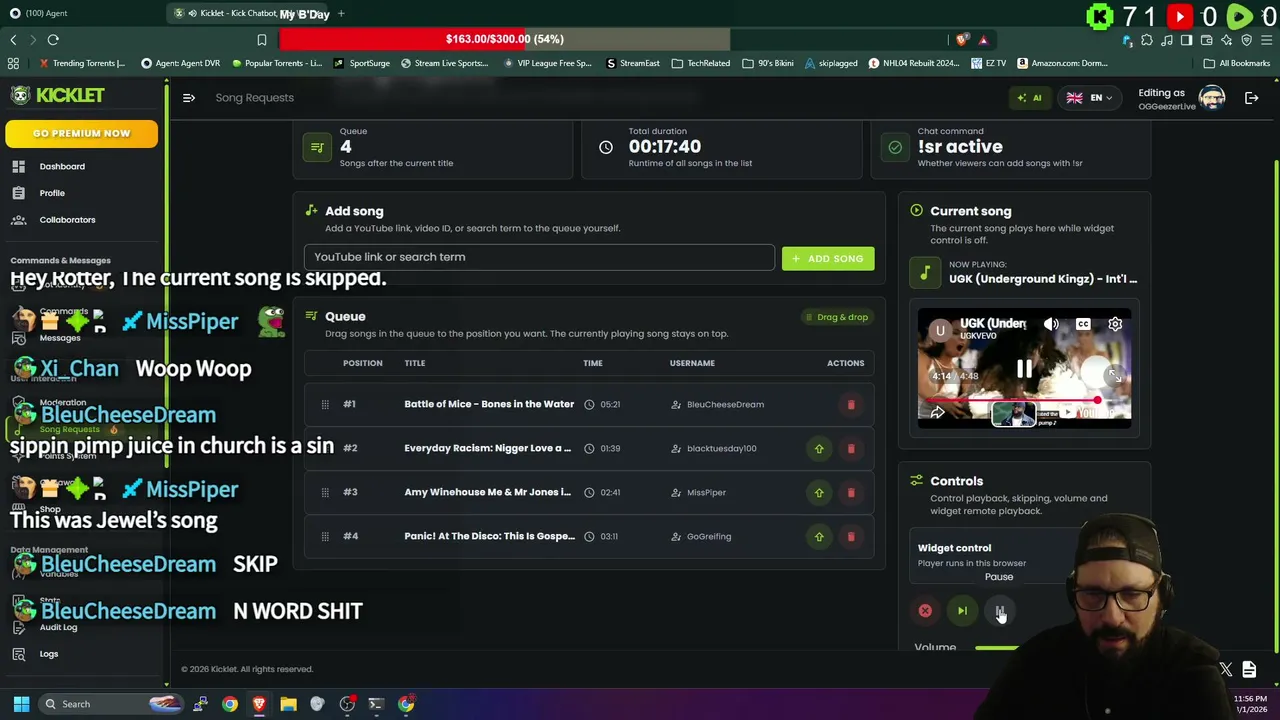This screenshot has height=720, width=1280.
Task: Open Profile in the sidebar
Action: point(52,193)
